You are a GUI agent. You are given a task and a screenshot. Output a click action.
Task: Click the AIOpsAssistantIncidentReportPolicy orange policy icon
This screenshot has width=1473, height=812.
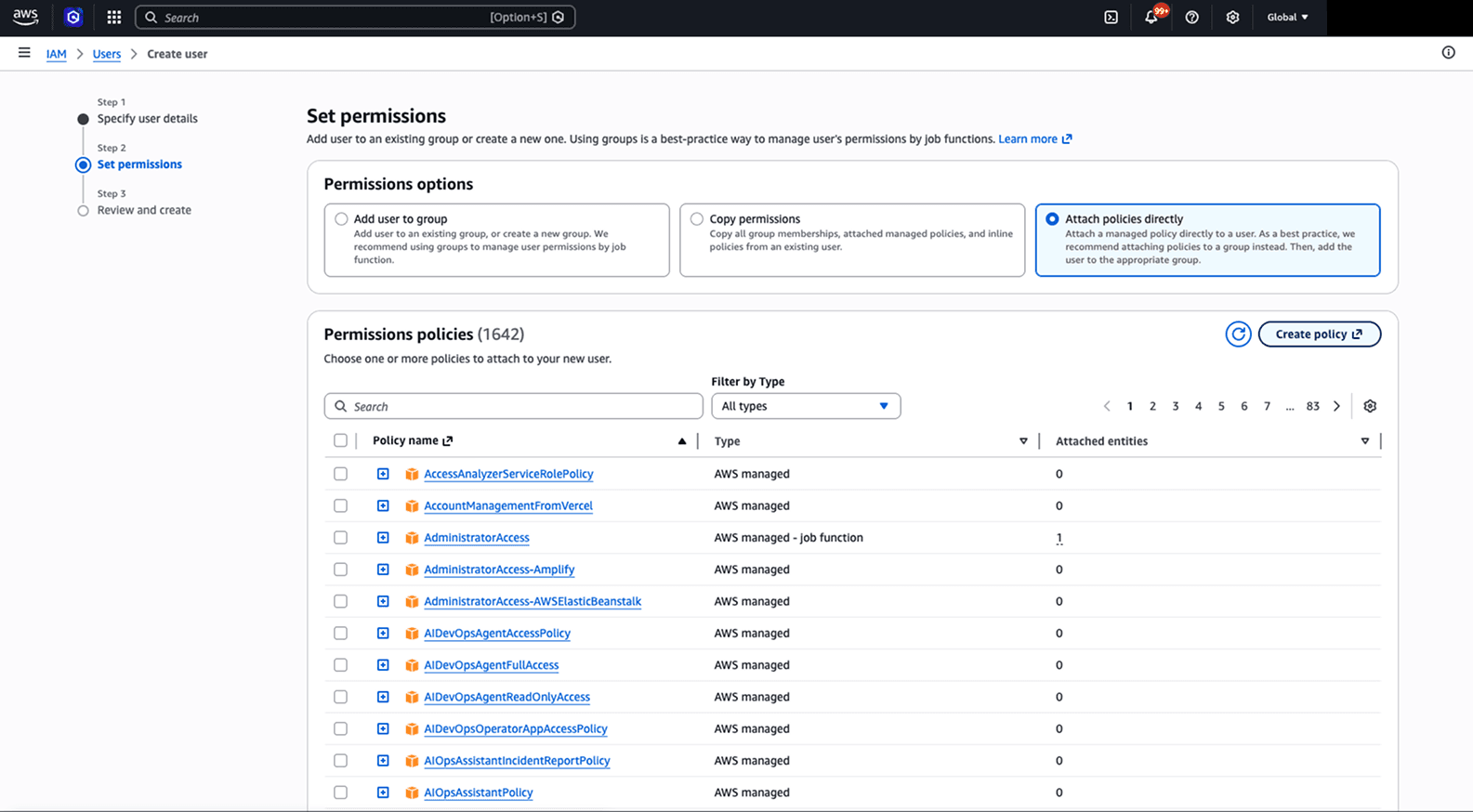(x=412, y=761)
